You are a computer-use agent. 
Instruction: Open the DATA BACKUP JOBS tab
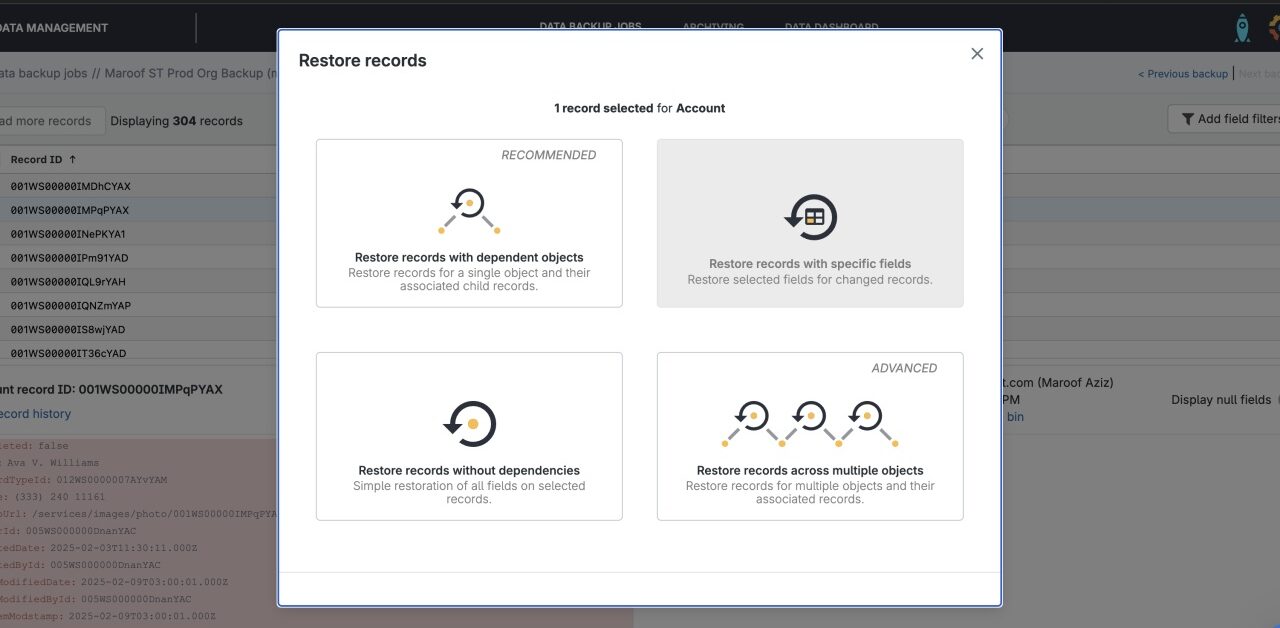(x=591, y=27)
